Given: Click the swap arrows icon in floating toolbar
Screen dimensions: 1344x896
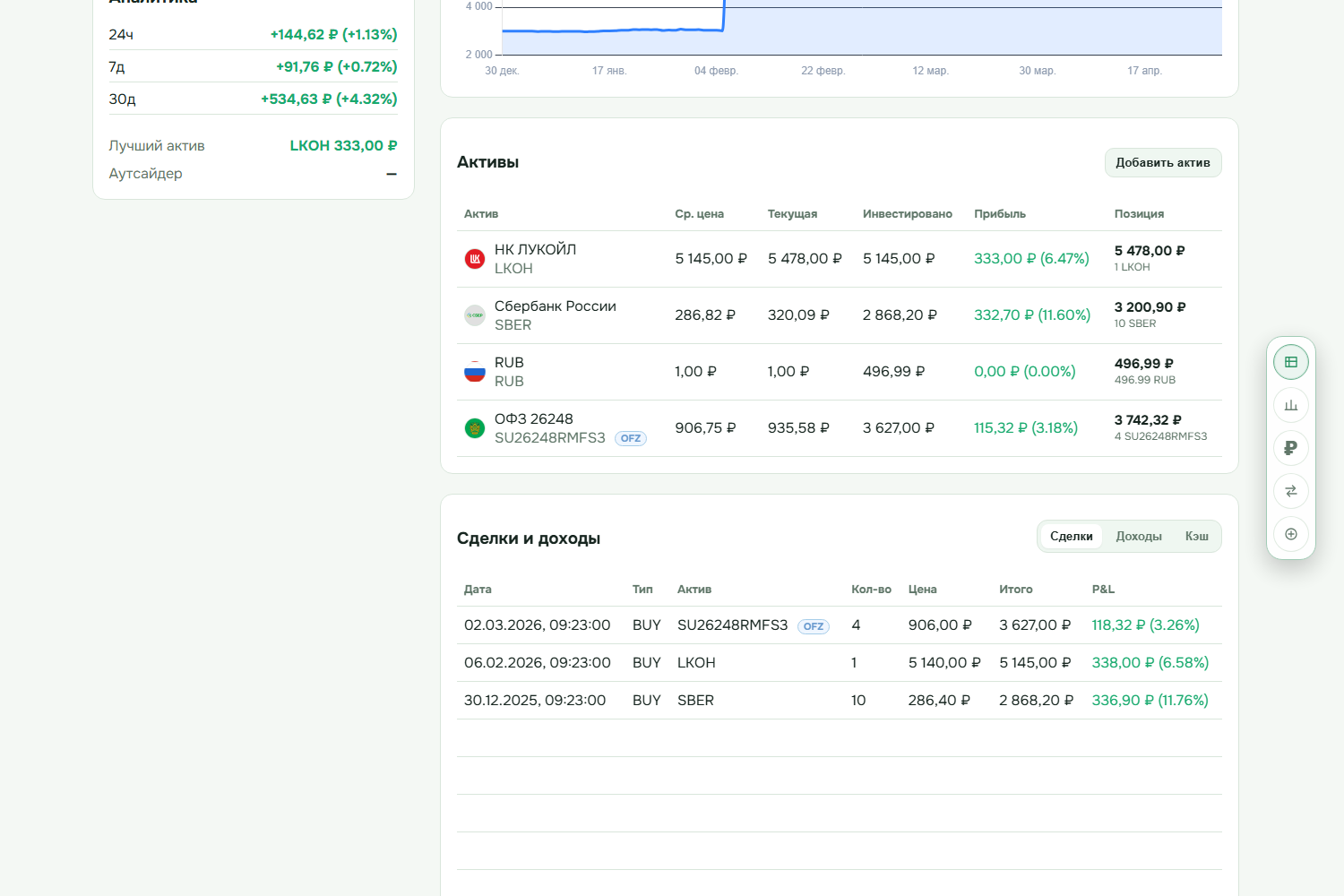Looking at the screenshot, I should pyautogui.click(x=1291, y=491).
